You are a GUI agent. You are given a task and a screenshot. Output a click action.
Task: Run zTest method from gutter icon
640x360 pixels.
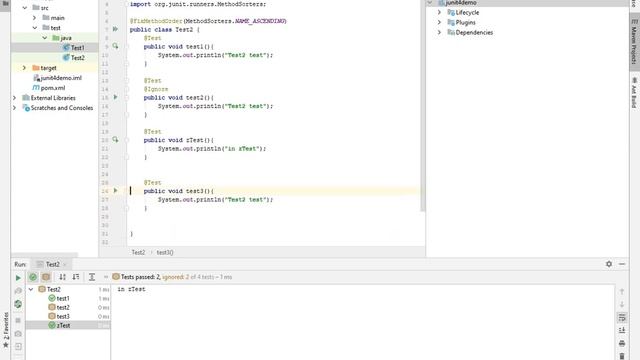click(x=116, y=140)
